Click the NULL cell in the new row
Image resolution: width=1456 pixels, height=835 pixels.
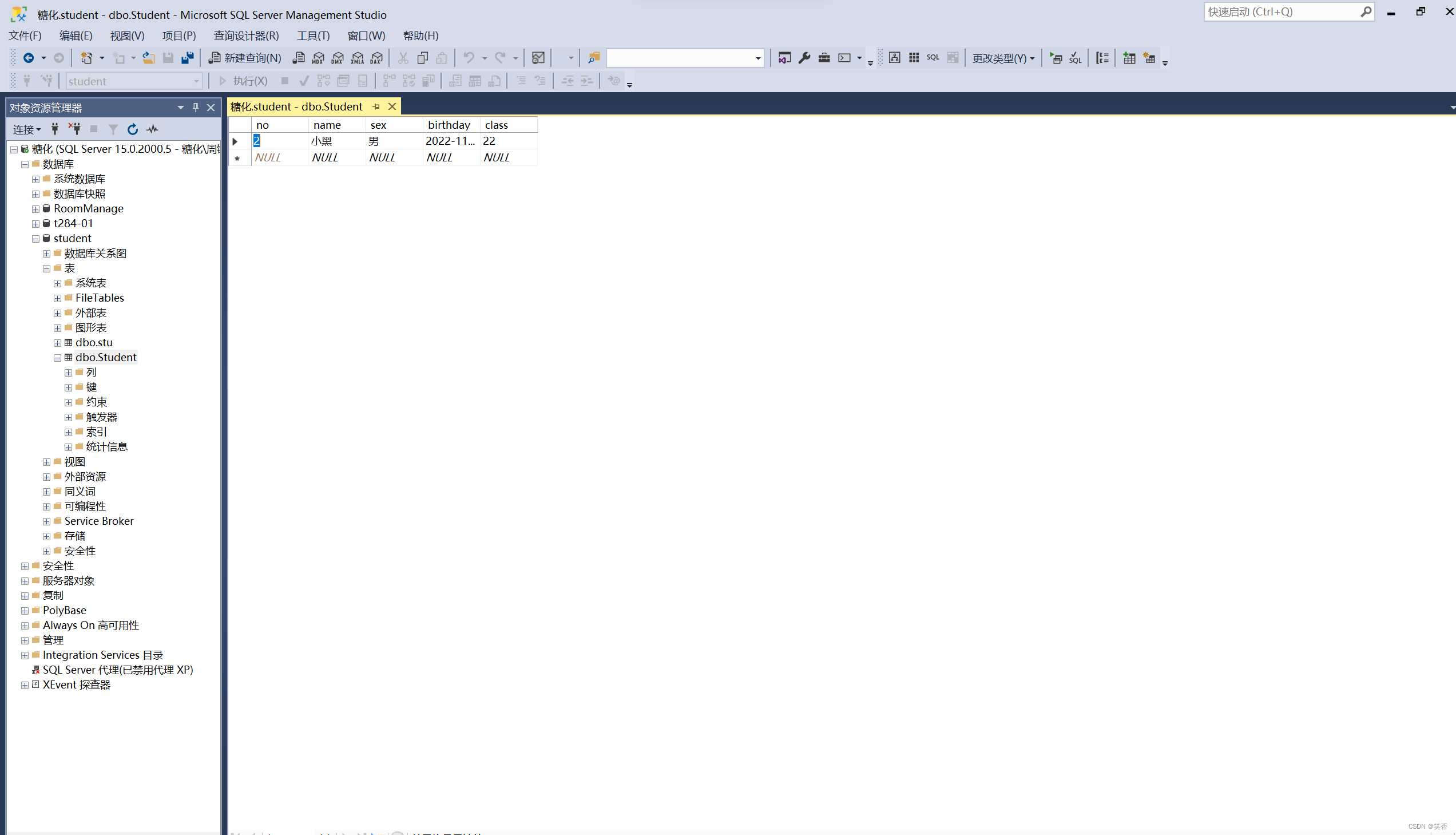click(x=268, y=157)
